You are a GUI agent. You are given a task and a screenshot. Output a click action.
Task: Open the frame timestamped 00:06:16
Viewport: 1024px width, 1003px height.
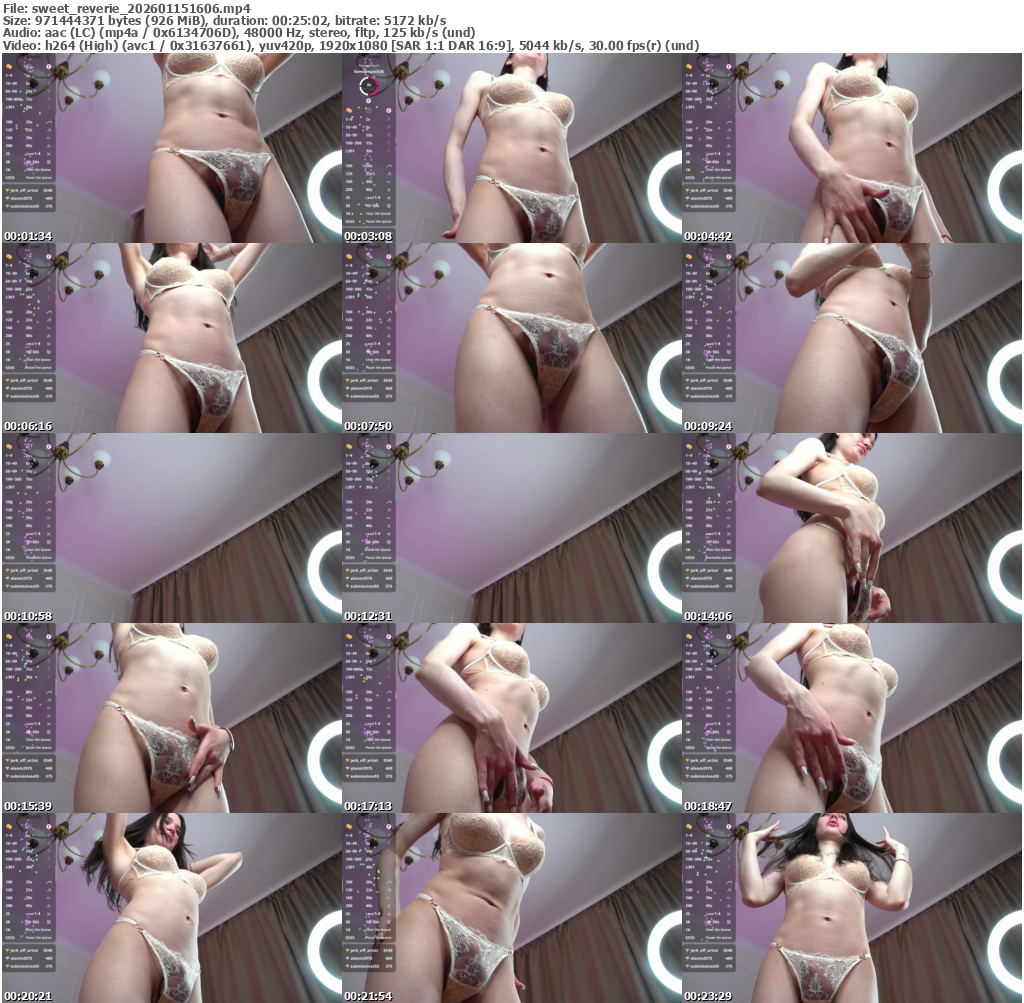[171, 338]
